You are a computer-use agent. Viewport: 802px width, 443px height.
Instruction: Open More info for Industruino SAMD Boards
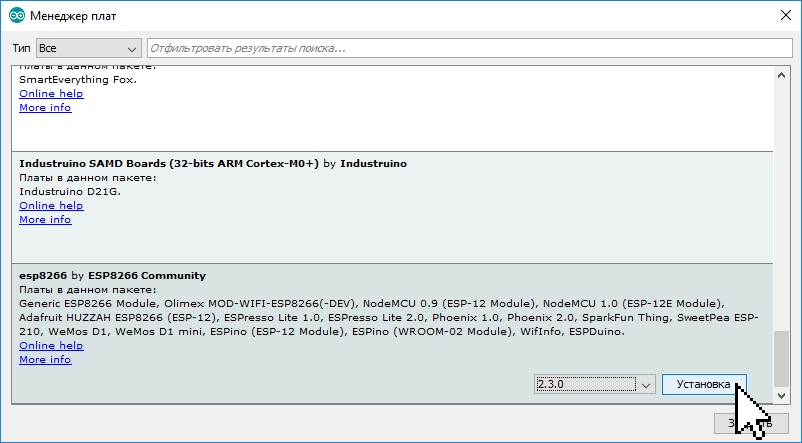pos(45,219)
